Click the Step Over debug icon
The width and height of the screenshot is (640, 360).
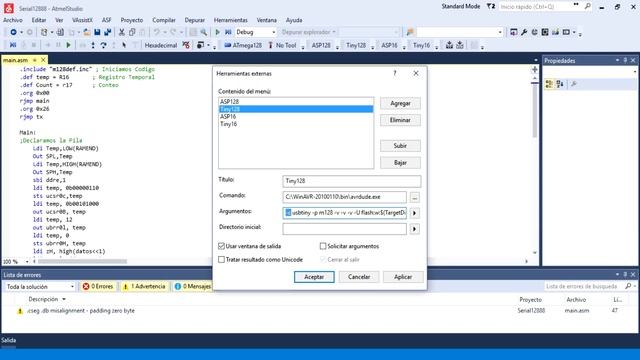104,45
